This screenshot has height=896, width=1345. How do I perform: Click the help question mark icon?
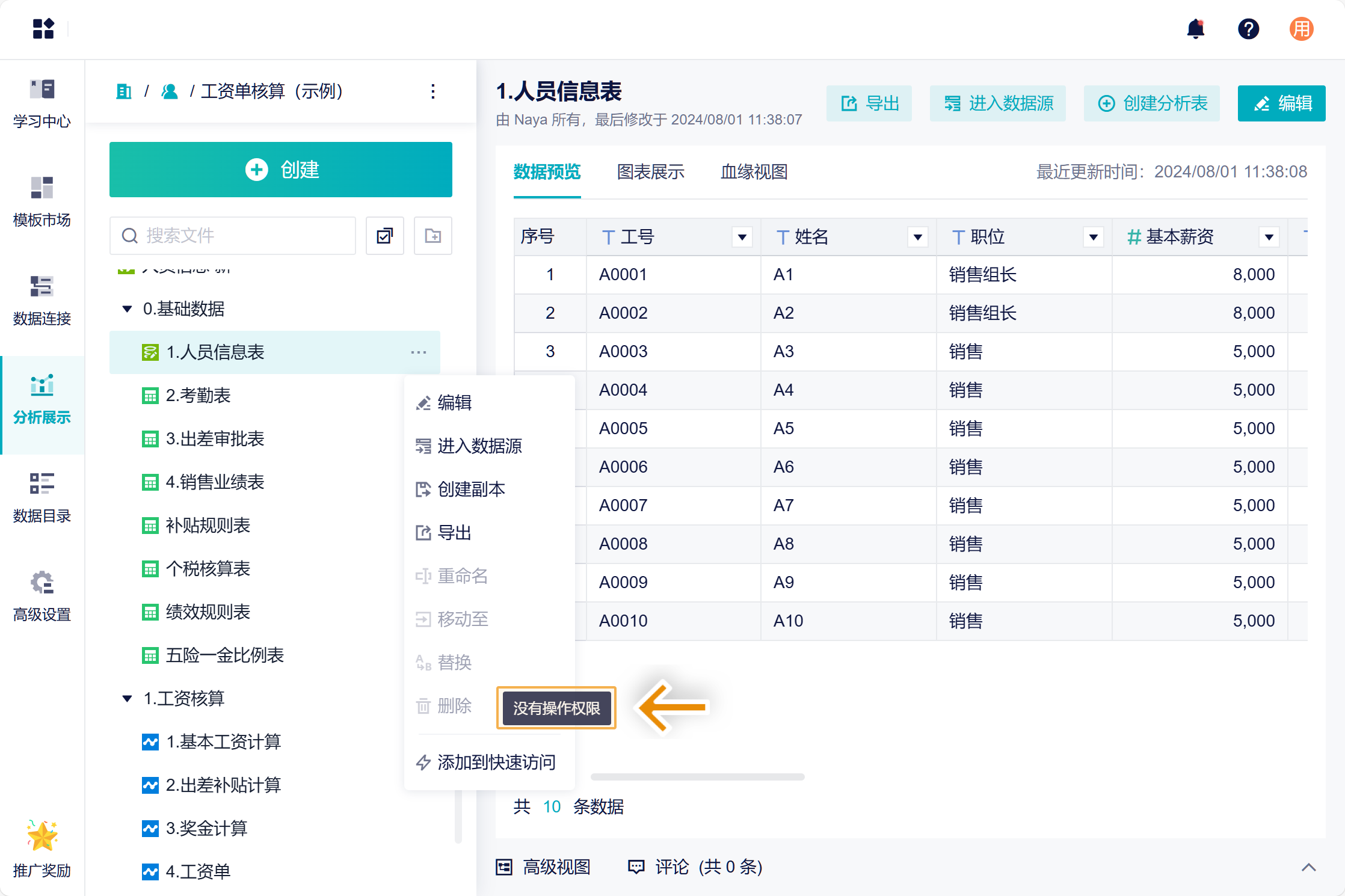coord(1248,29)
